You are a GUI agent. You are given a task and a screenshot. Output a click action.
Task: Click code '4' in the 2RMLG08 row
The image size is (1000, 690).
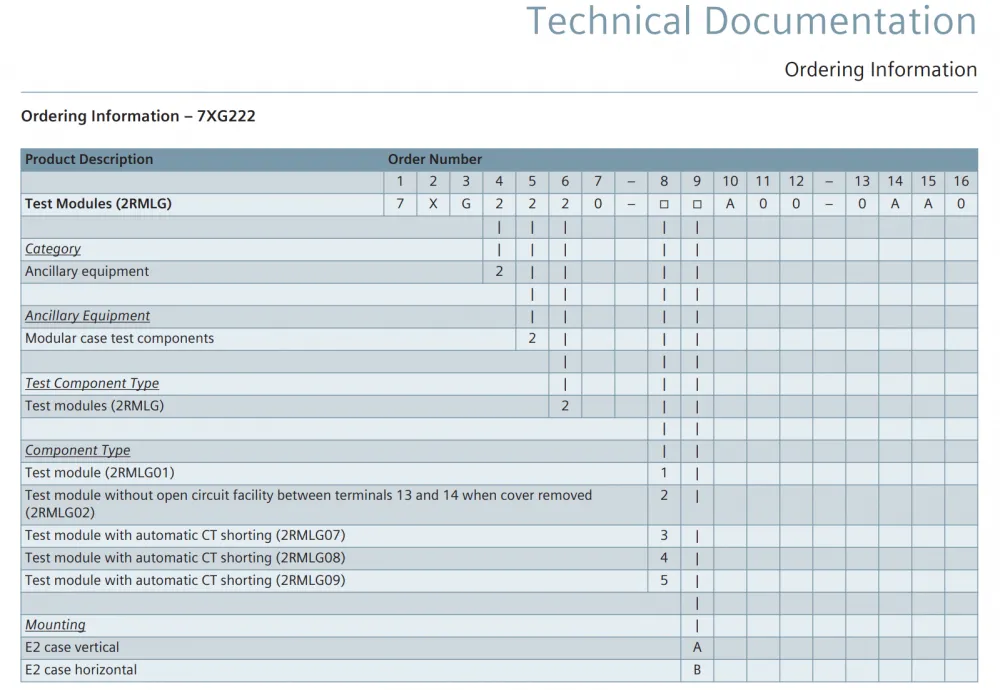click(664, 558)
